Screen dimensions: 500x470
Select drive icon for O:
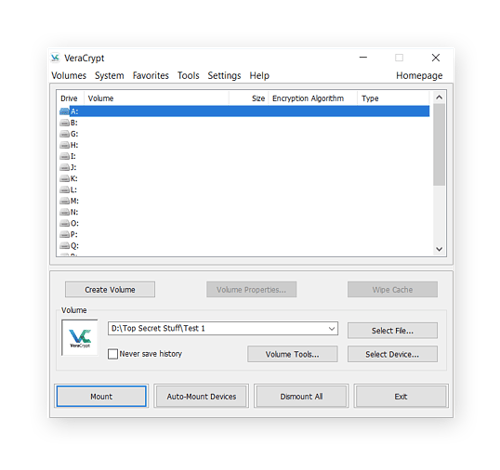(x=64, y=223)
